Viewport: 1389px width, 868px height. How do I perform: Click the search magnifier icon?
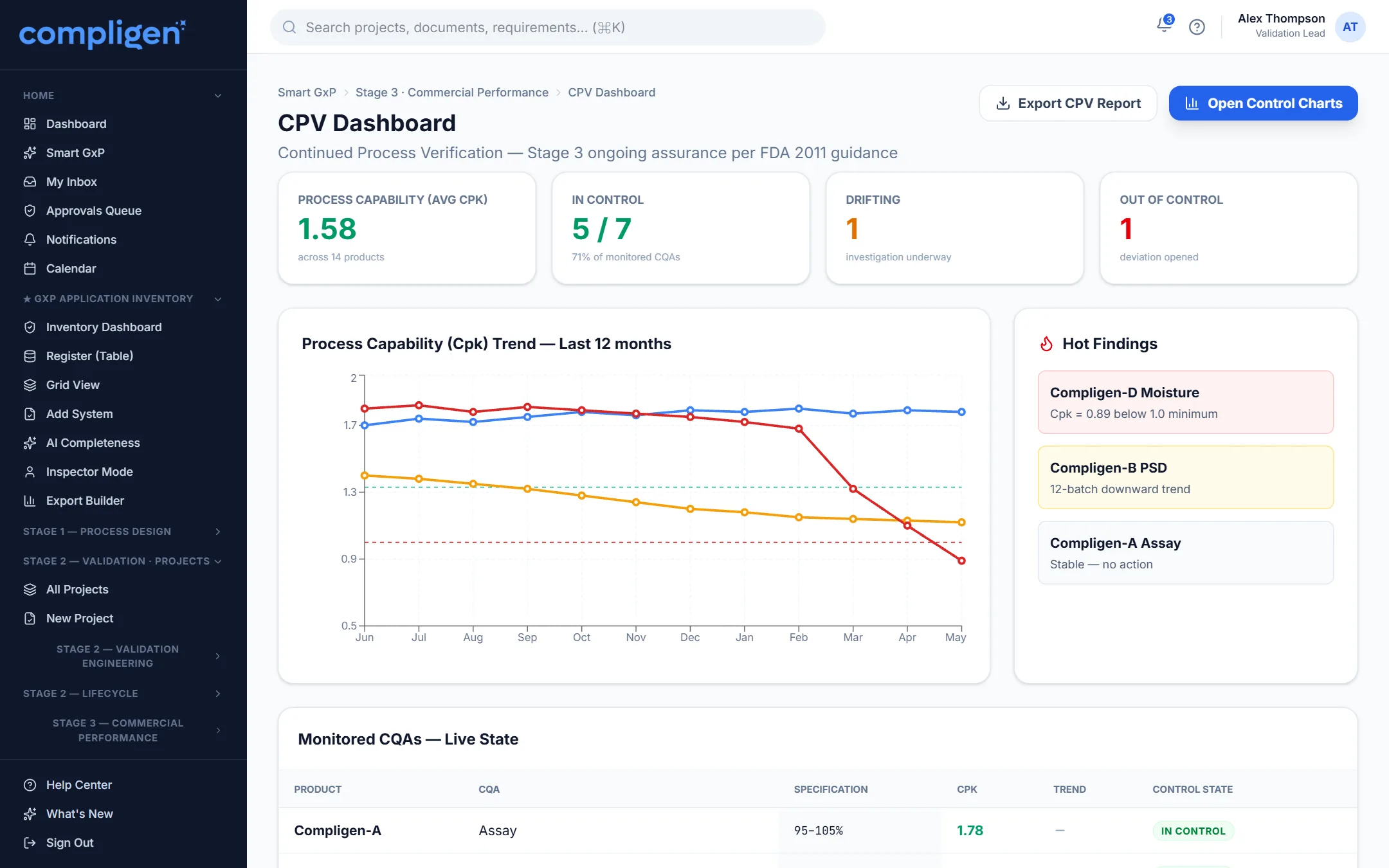pos(289,27)
